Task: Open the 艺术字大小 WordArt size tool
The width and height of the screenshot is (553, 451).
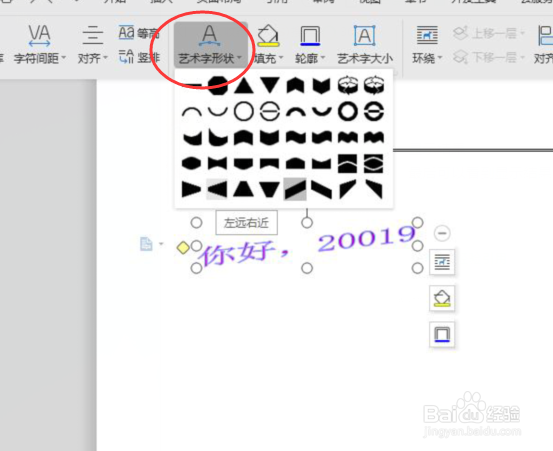Action: (x=365, y=43)
